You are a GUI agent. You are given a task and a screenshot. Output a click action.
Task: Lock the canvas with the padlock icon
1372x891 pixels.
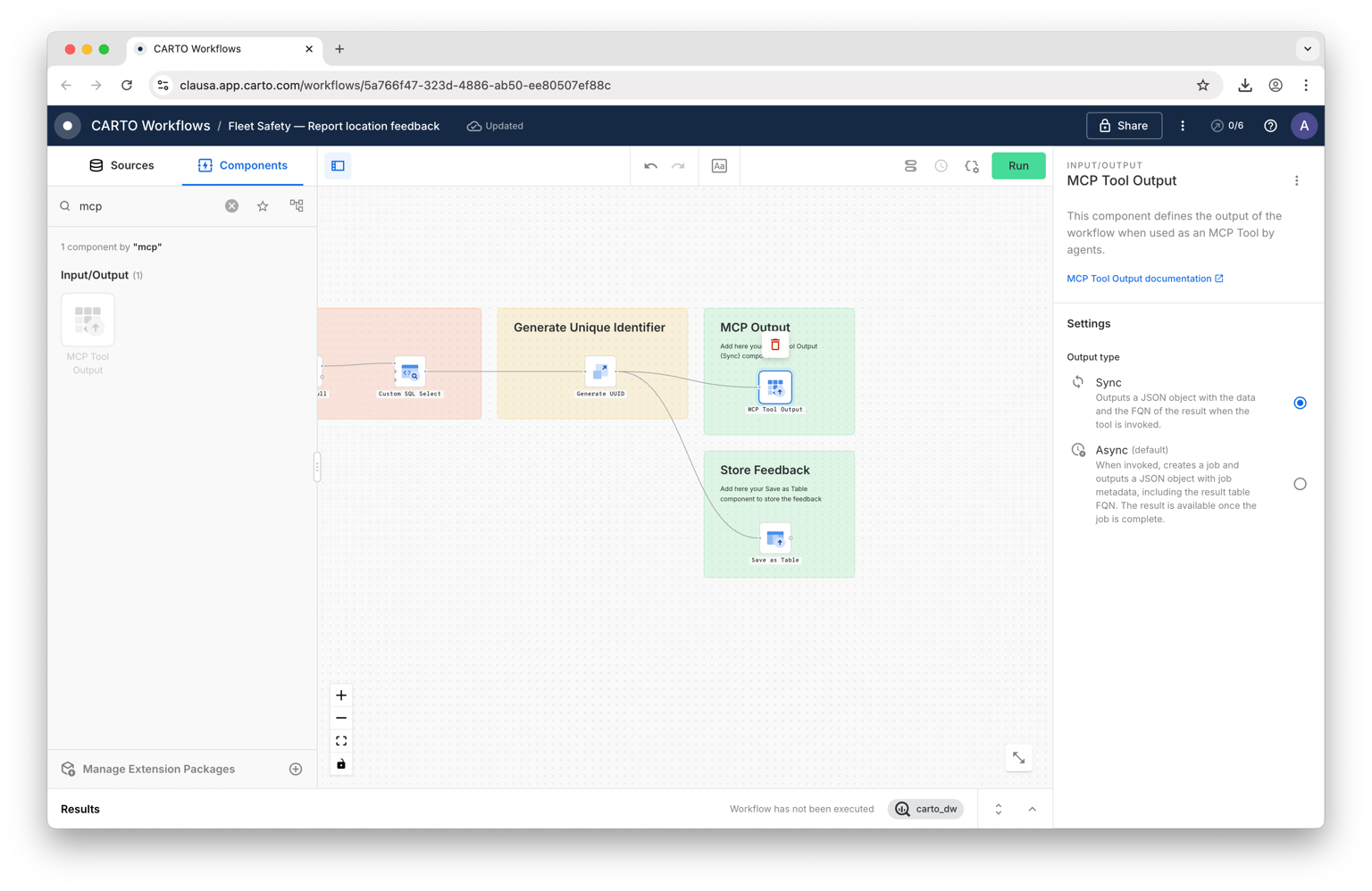[340, 763]
